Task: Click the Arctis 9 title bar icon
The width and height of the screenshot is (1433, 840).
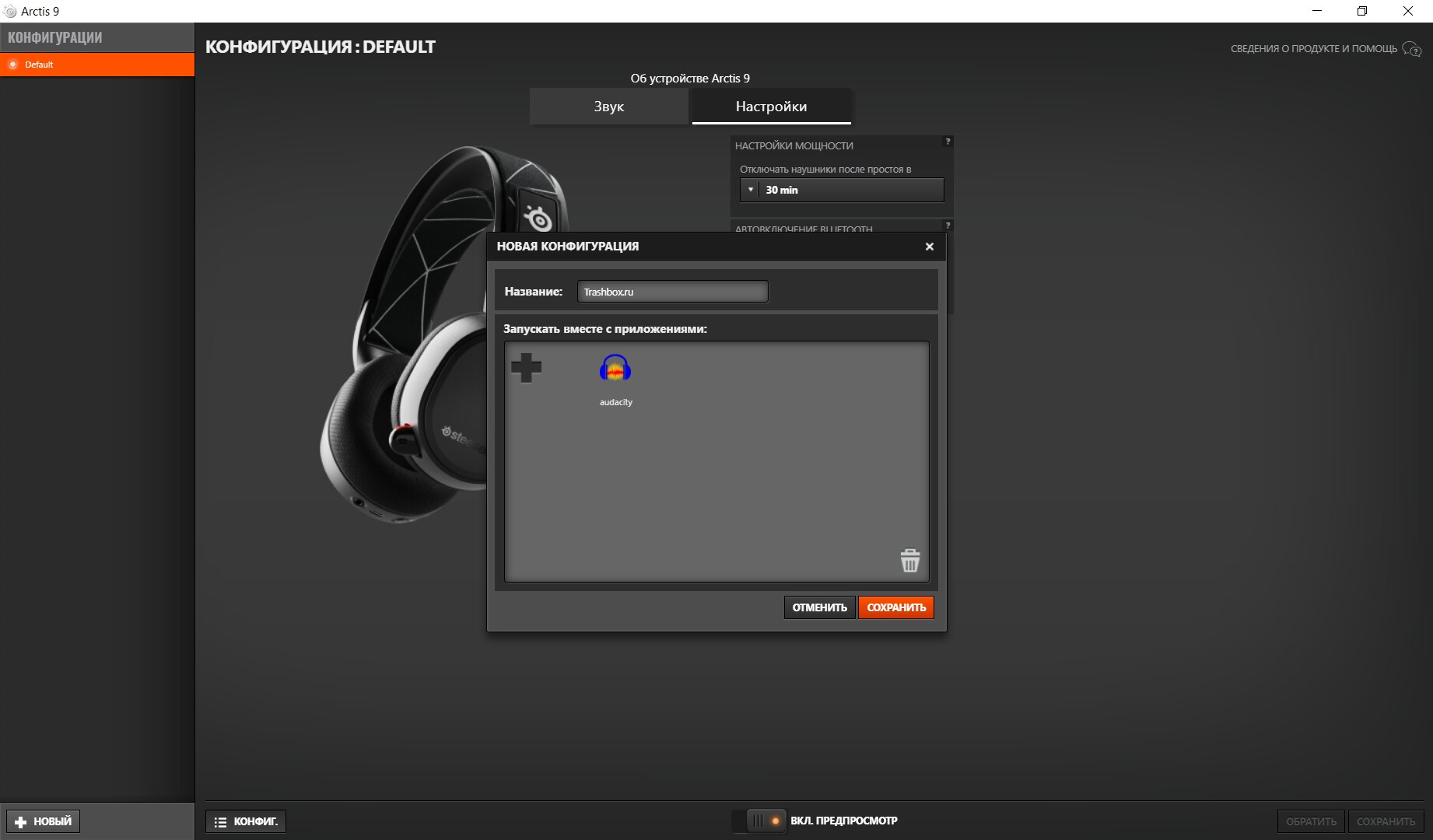Action: (10, 11)
